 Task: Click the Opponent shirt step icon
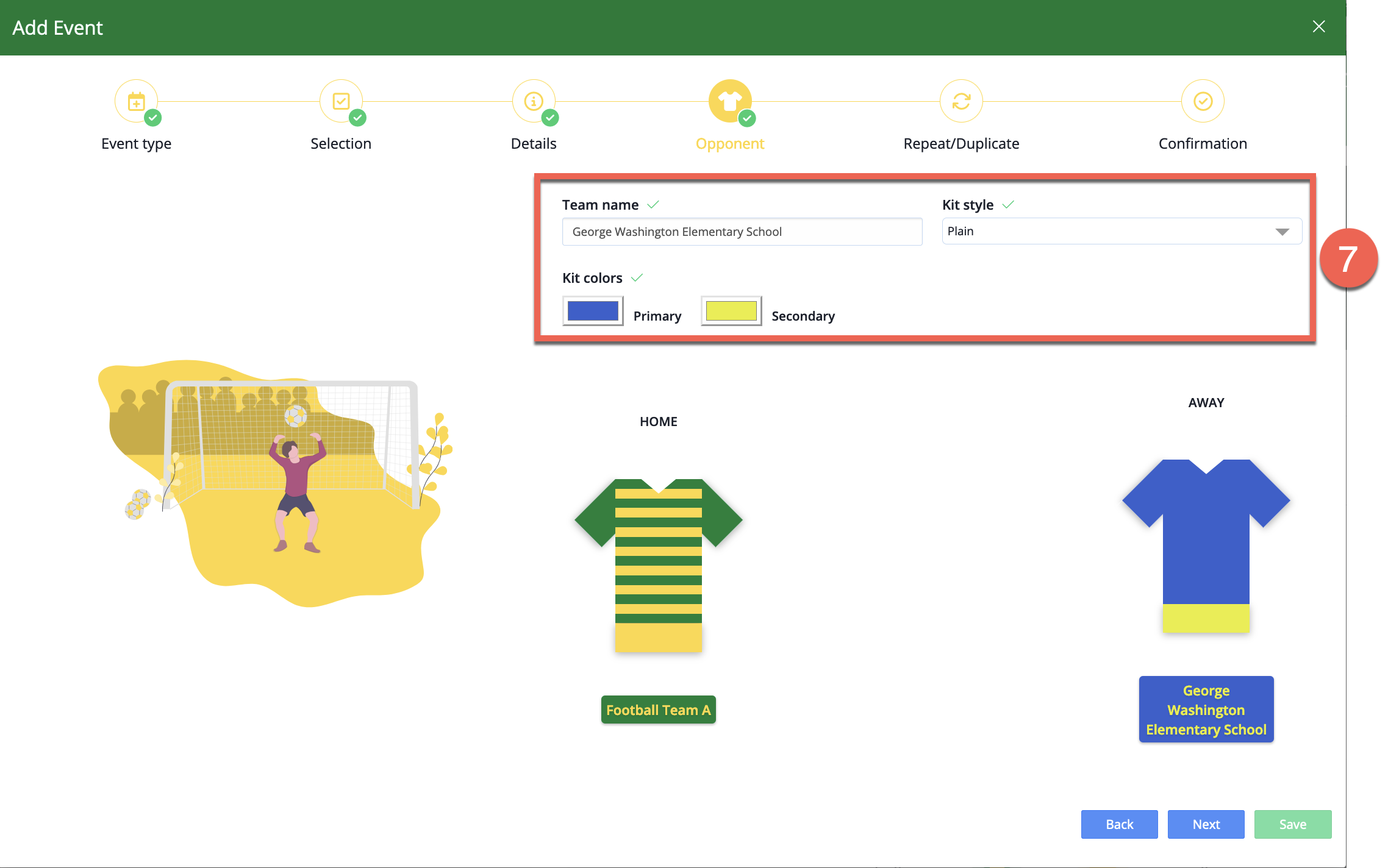729,101
